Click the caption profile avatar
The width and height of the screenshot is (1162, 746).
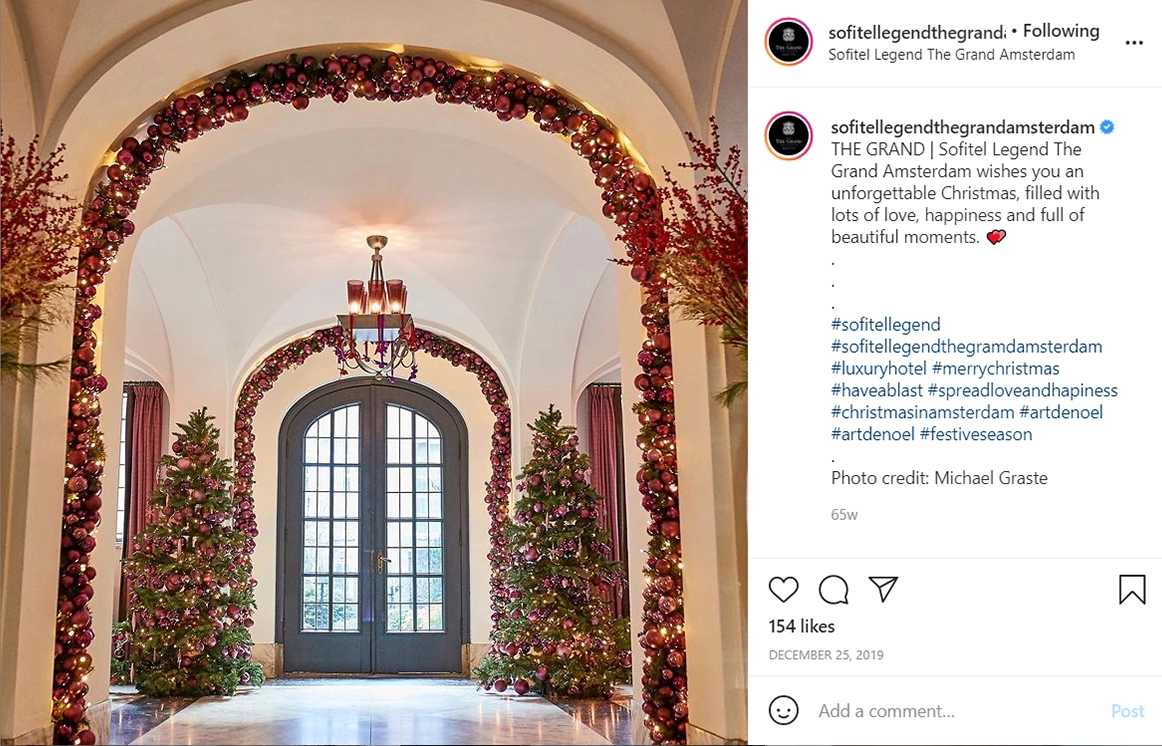point(788,136)
